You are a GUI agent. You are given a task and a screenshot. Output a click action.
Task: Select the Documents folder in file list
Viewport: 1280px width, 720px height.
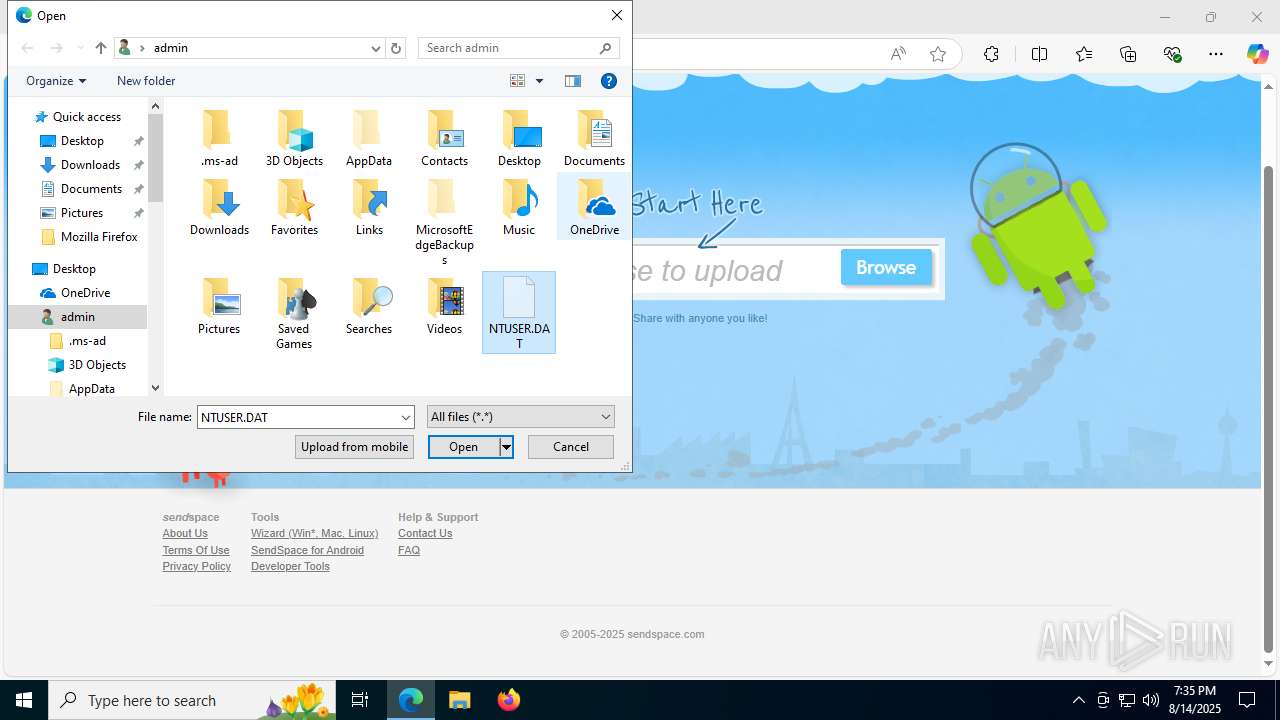tap(594, 139)
